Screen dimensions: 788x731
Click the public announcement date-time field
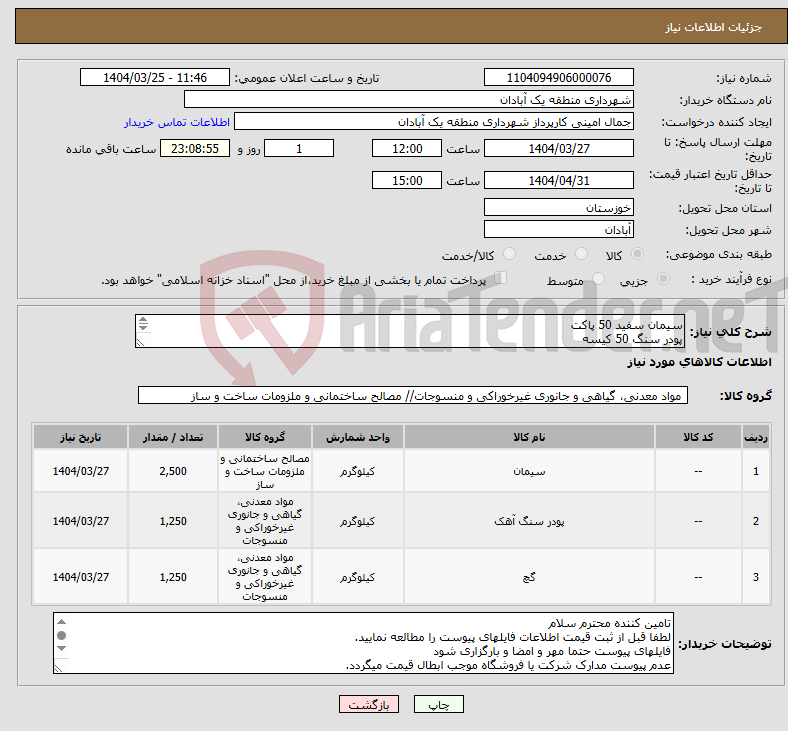155,77
